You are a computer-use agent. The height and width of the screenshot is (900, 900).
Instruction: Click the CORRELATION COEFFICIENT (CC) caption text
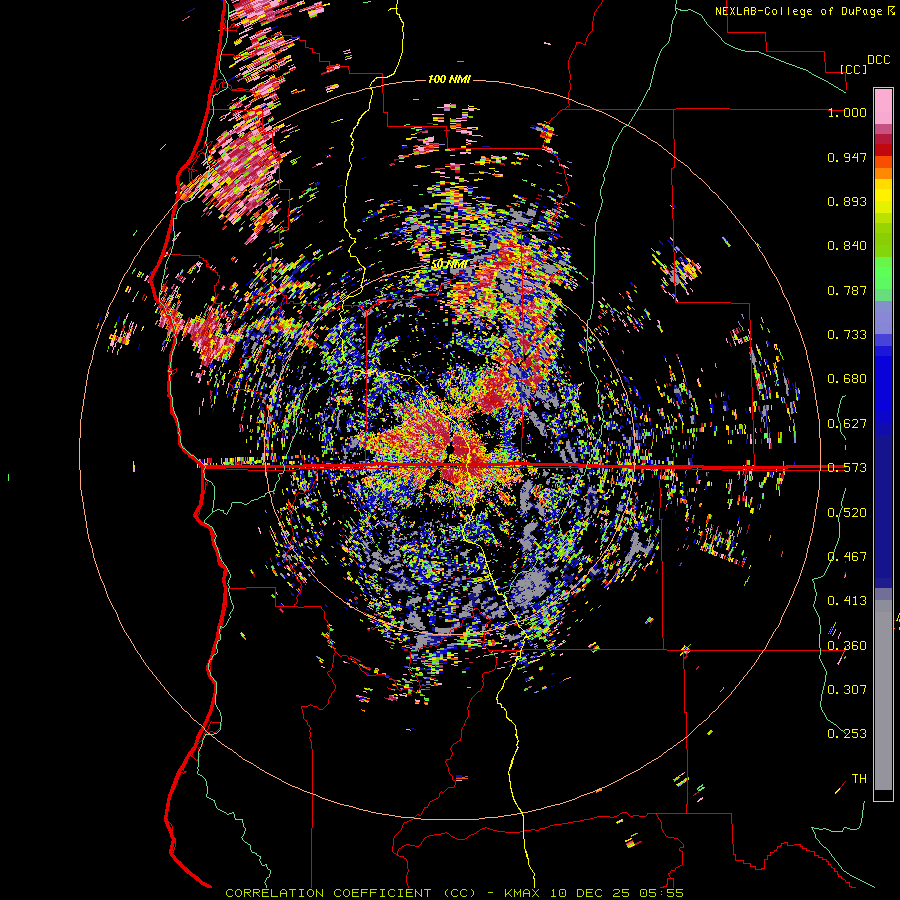(351, 893)
